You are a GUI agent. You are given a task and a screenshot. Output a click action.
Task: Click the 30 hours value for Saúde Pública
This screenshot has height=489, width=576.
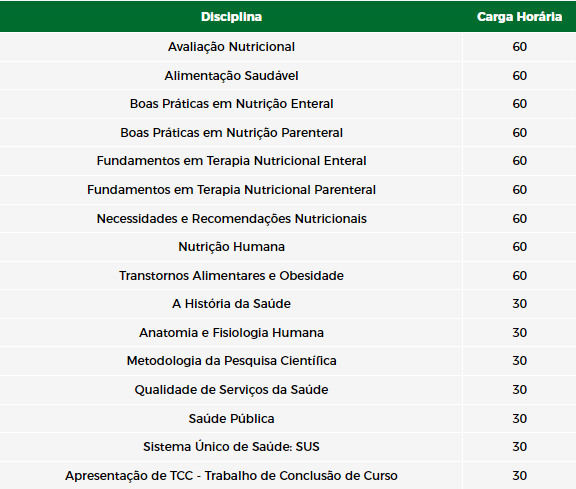519,419
